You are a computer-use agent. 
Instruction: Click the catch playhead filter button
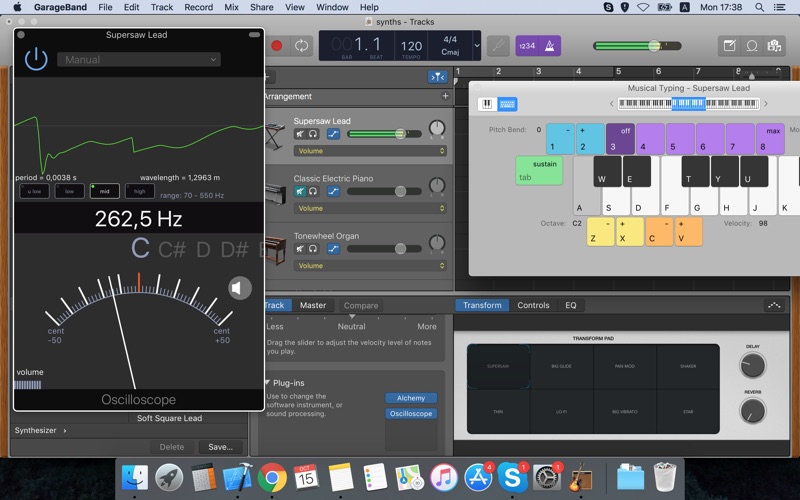438,77
